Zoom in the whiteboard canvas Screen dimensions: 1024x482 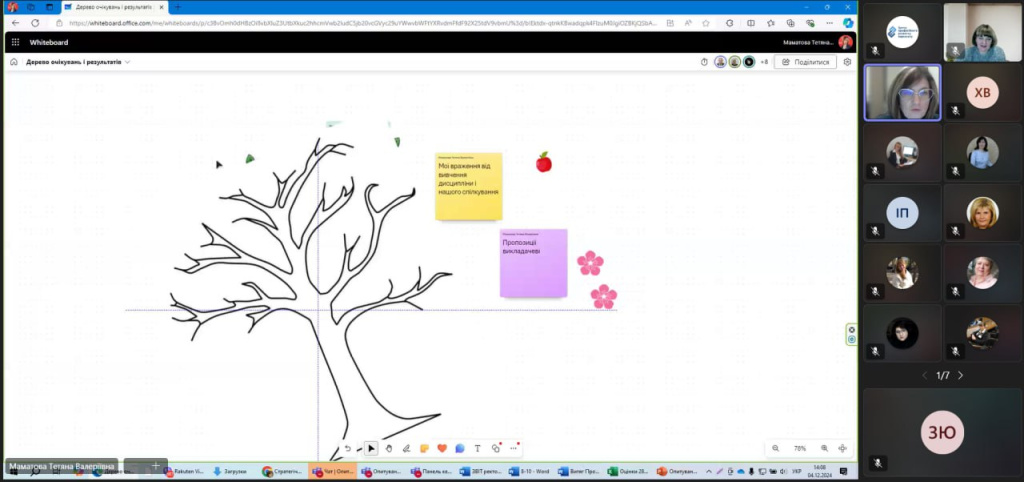824,448
